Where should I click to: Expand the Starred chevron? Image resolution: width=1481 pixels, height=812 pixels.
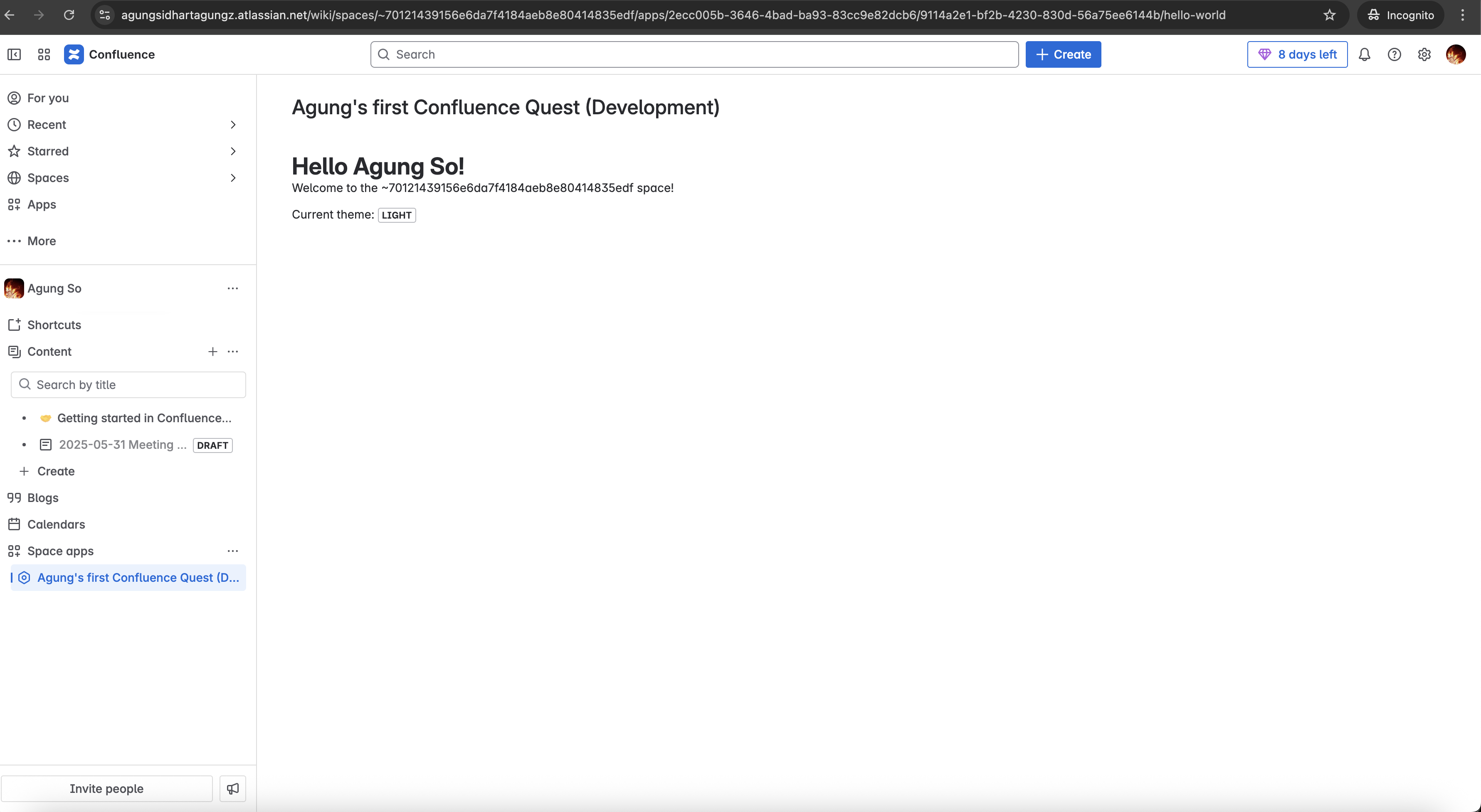coord(233,151)
